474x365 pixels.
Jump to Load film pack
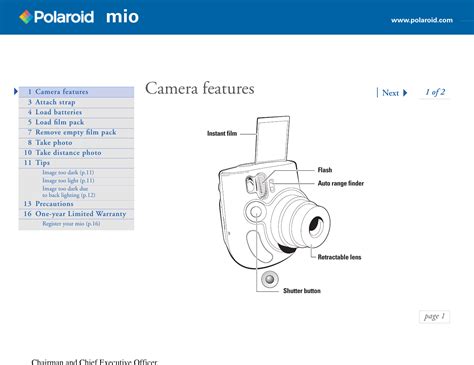point(76,122)
